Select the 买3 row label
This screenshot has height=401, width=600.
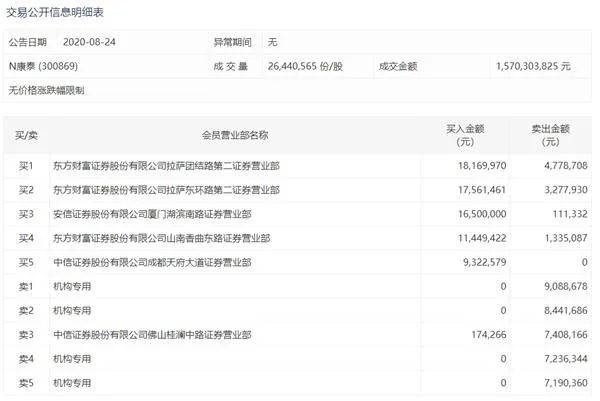[26, 214]
